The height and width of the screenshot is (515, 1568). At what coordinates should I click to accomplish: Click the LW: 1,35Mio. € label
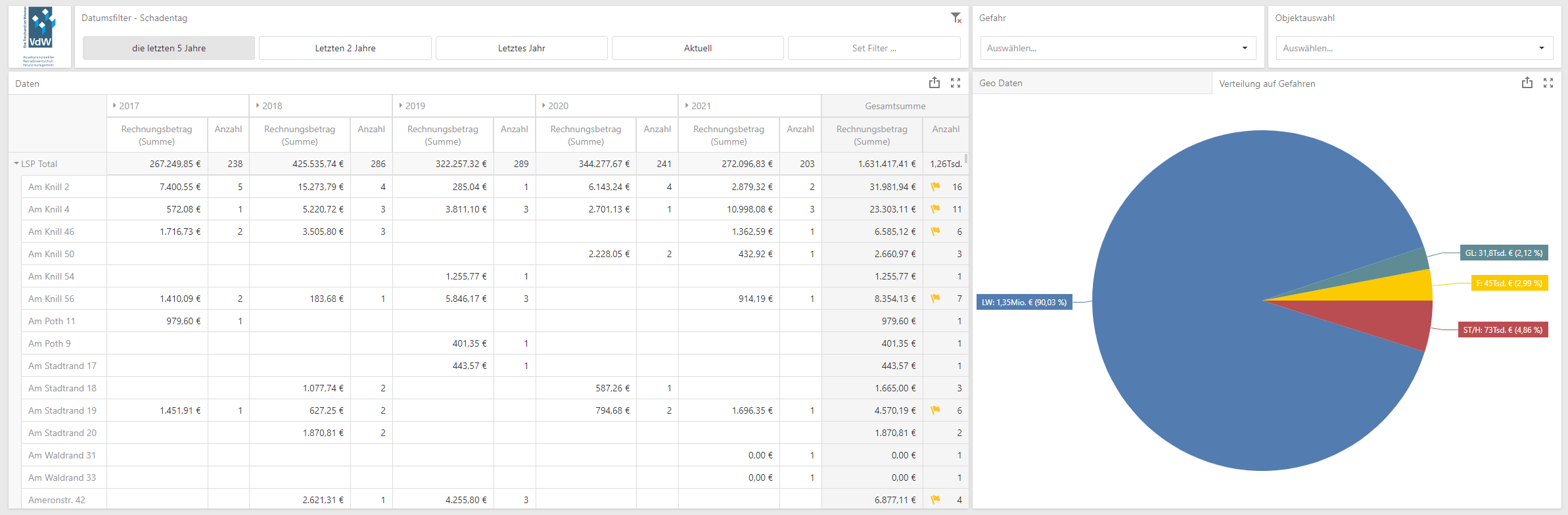pyautogui.click(x=1024, y=303)
